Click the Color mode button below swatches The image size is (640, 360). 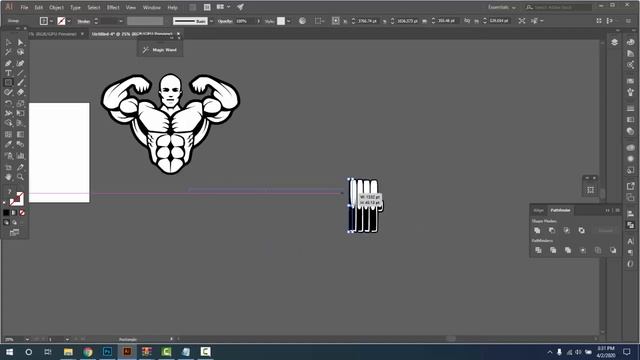coord(6,213)
